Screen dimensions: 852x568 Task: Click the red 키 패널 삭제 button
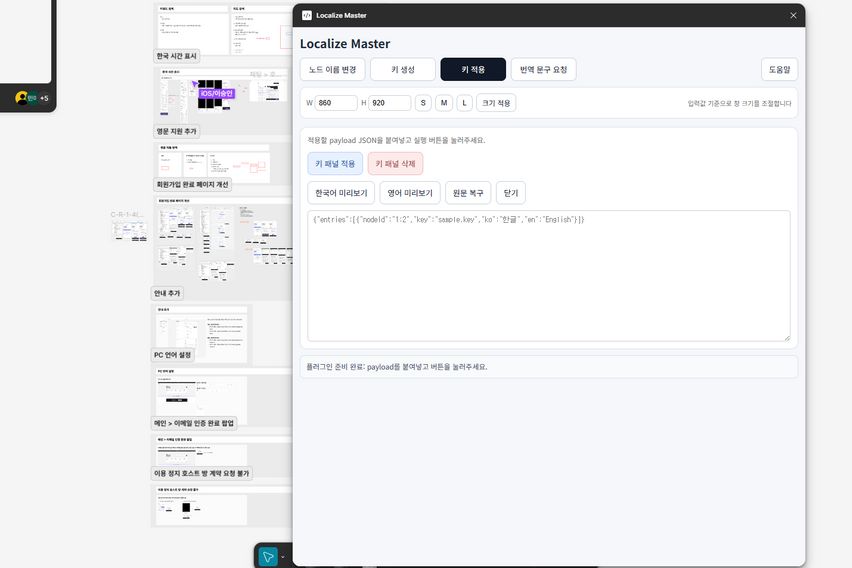pyautogui.click(x=396, y=164)
